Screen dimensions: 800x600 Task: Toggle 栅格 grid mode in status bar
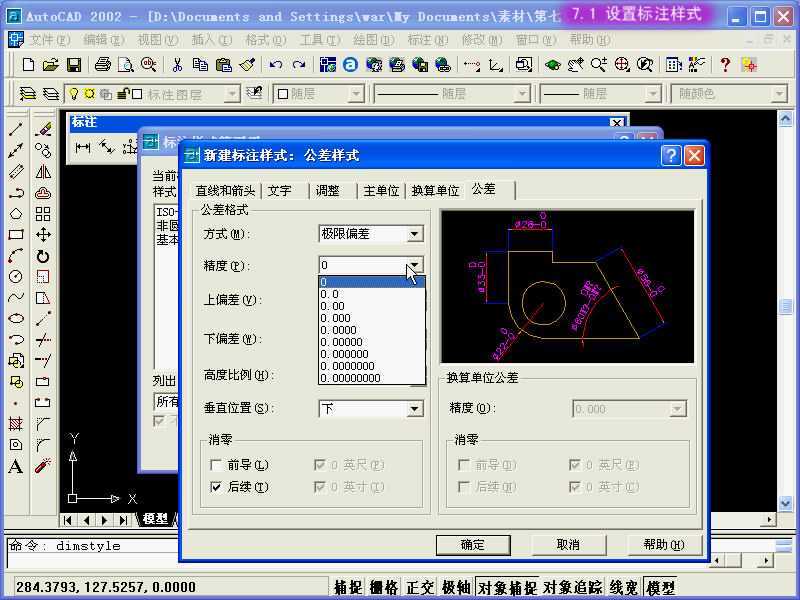coord(384,587)
